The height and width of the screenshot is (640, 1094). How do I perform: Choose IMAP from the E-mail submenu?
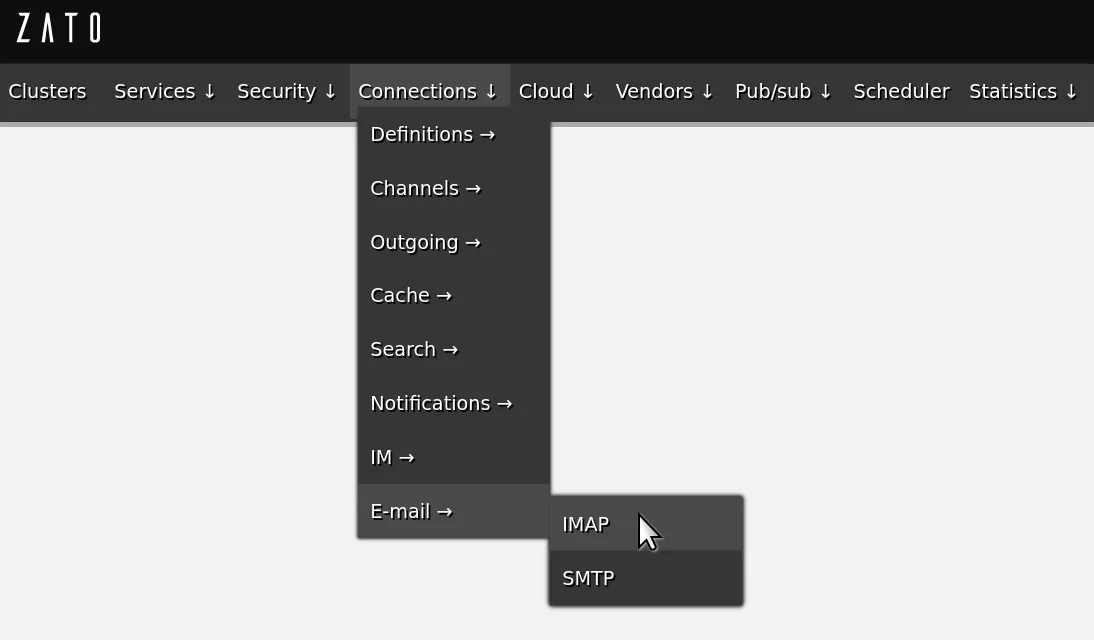[586, 525]
